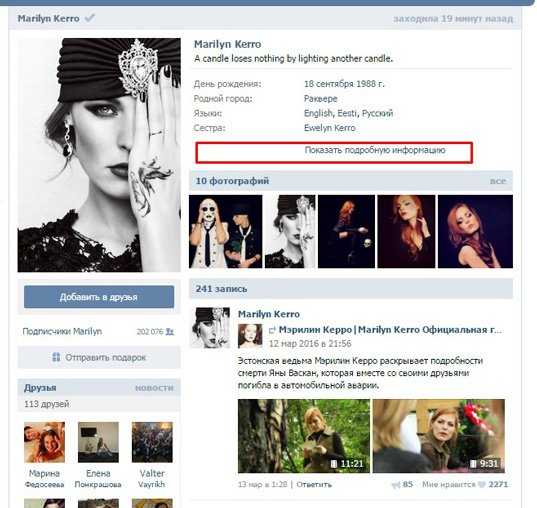537x508 pixels.
Task: Open the новости link in Друзья block
Action: (x=154, y=388)
